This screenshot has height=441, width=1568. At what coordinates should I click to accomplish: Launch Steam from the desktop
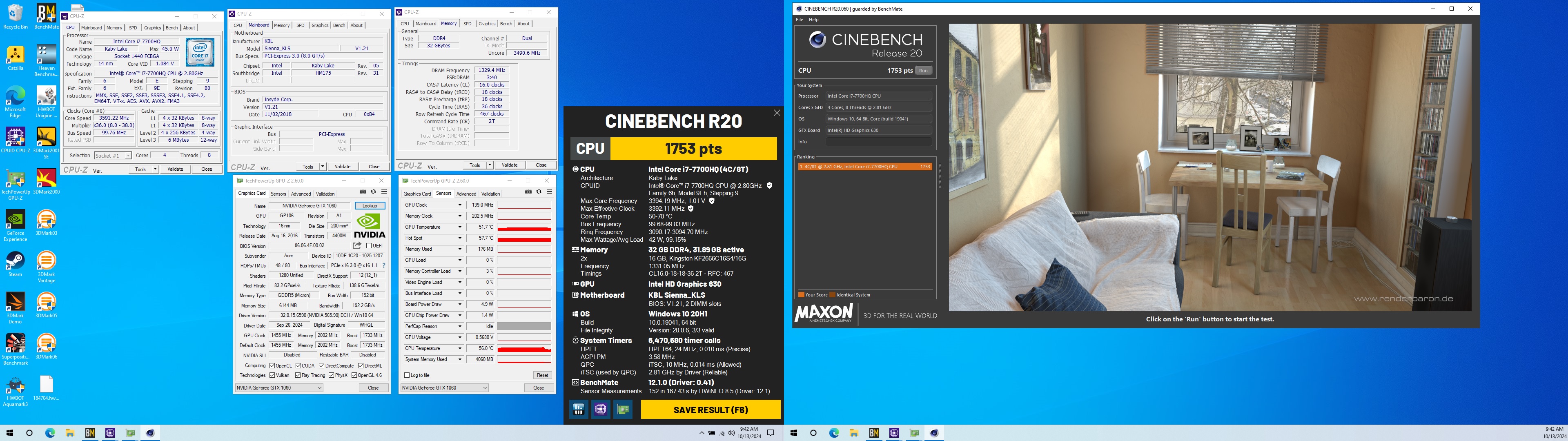(15, 264)
